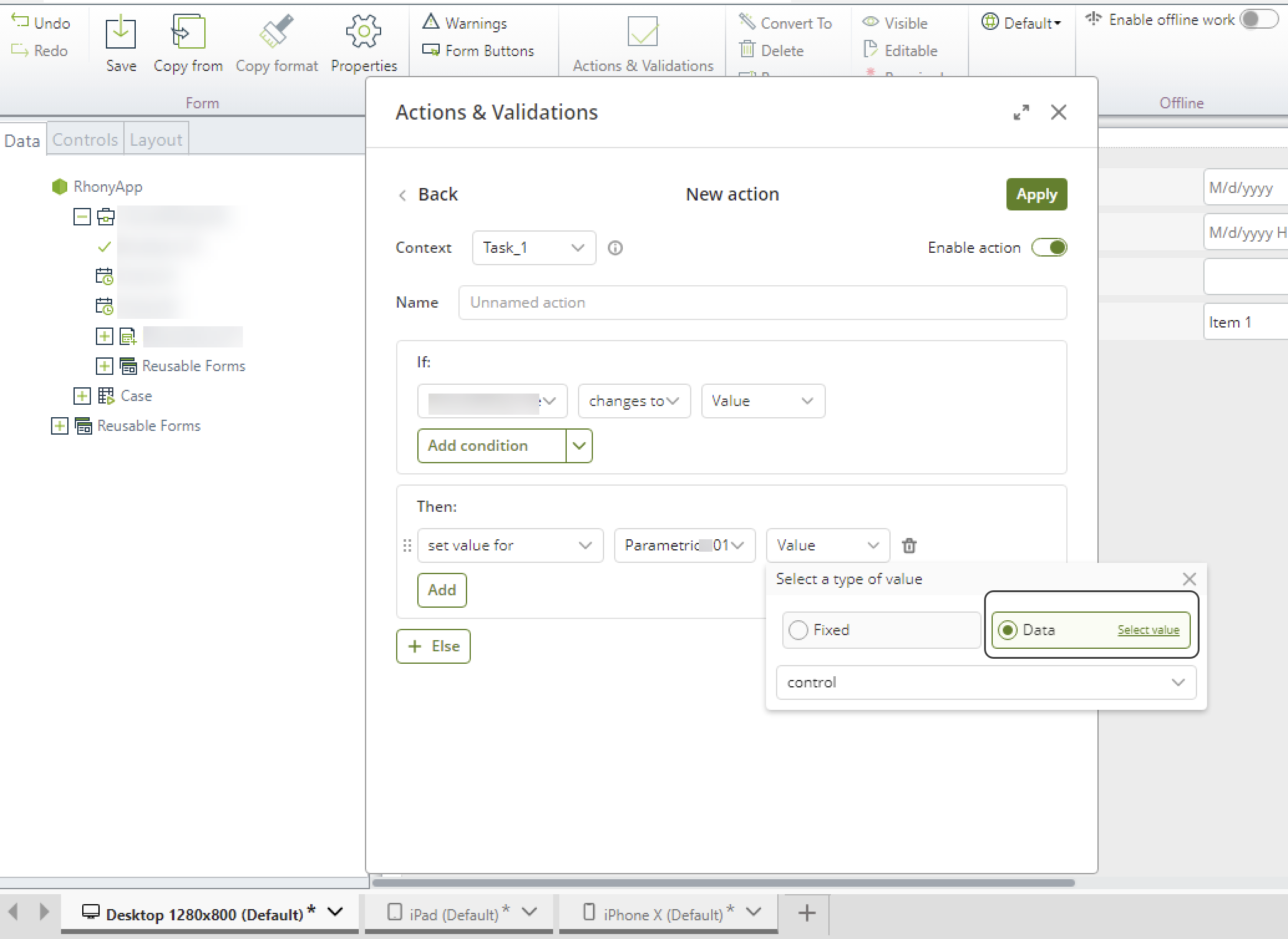Open the changes to operator dropdown
This screenshot has width=1288, height=939.
(633, 401)
